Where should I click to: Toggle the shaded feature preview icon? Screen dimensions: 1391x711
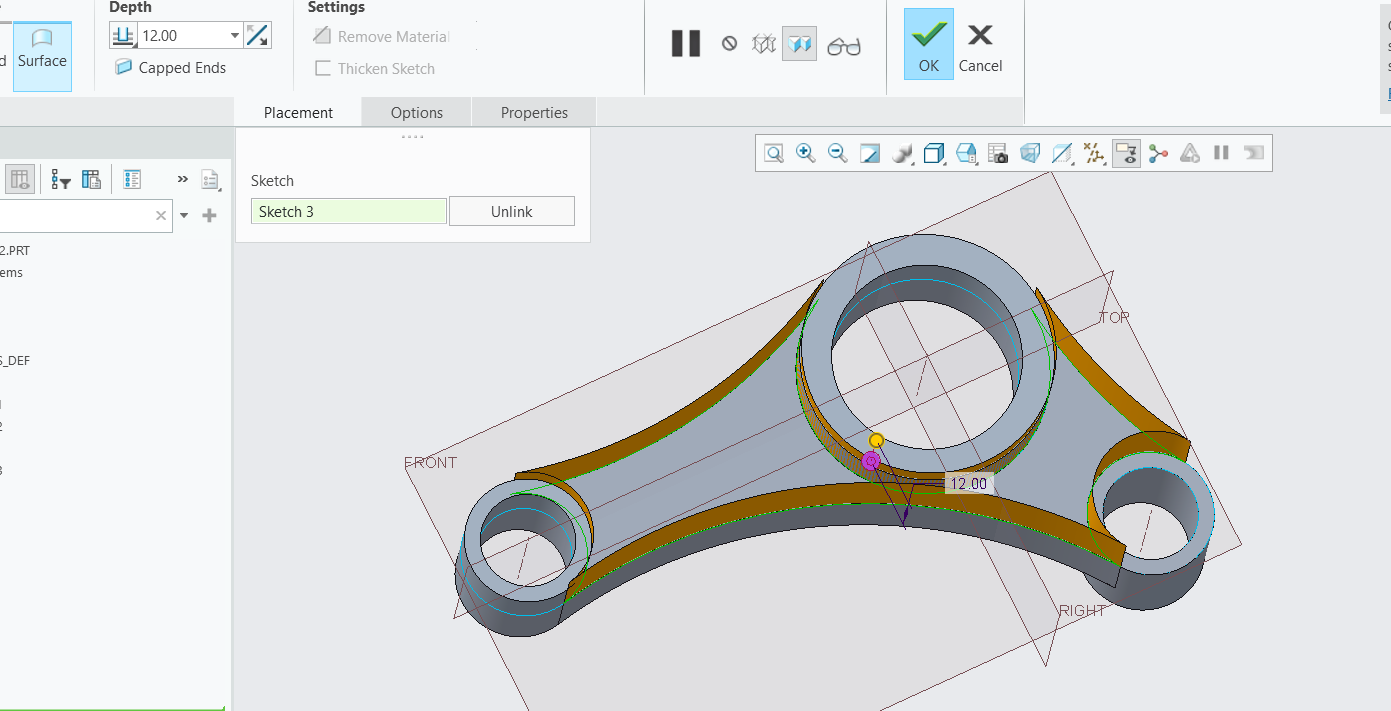coord(799,43)
